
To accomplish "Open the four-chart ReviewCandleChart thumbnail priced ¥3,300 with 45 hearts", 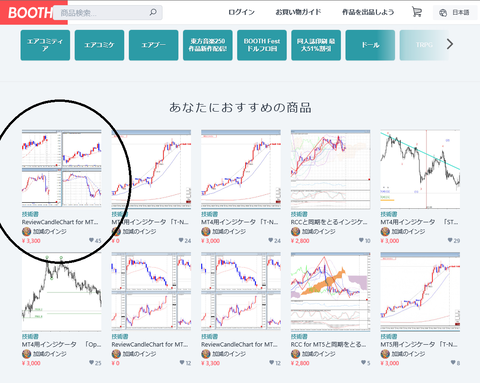I will 62,169.
